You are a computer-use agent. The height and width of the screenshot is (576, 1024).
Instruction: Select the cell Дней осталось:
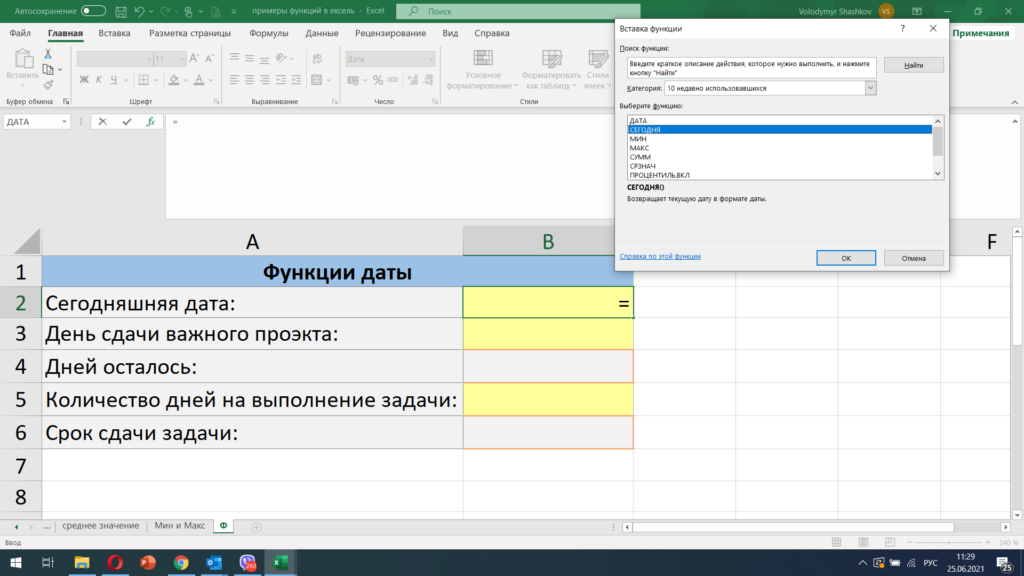coord(252,366)
